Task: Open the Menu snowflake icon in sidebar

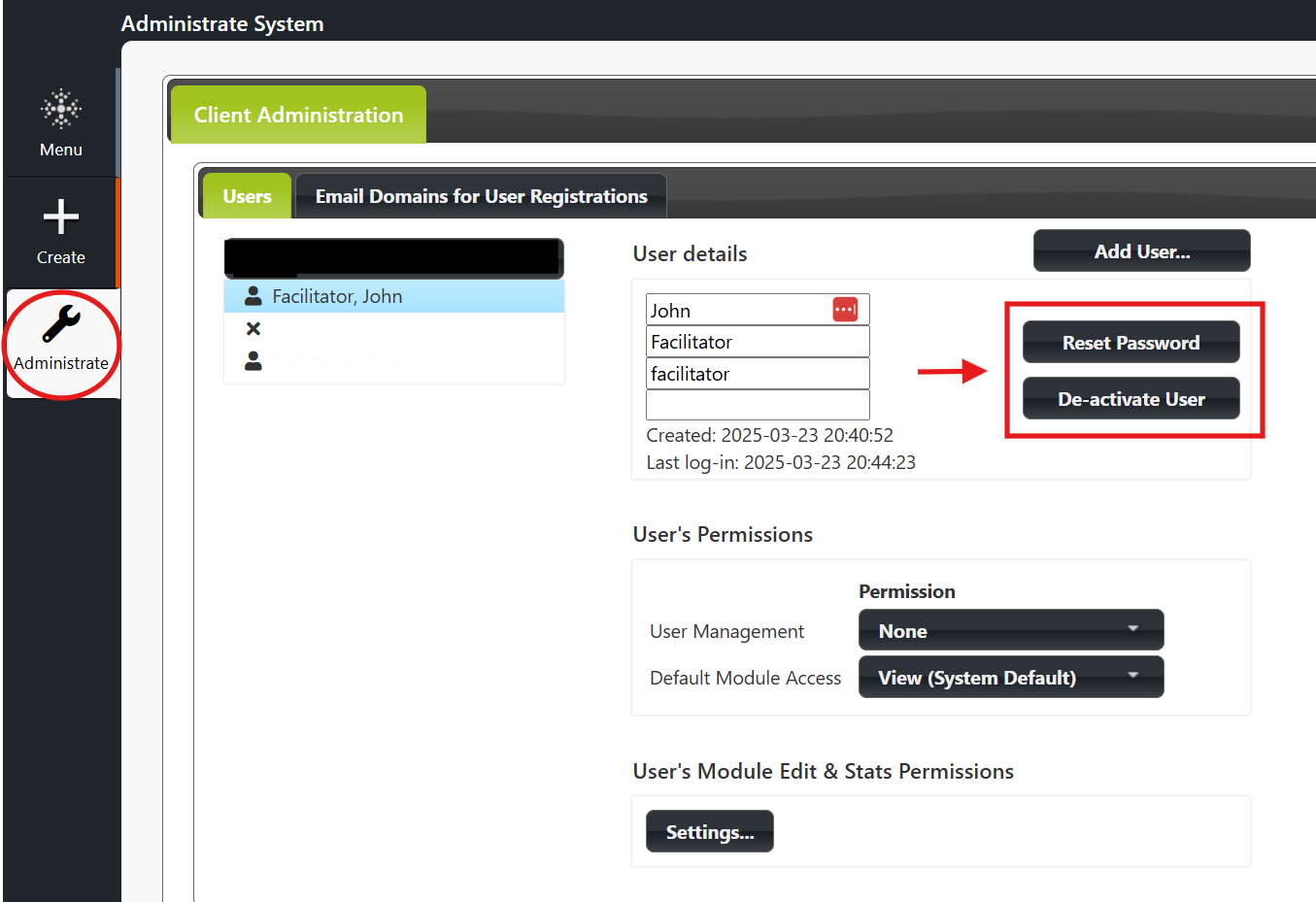Action: click(x=61, y=109)
